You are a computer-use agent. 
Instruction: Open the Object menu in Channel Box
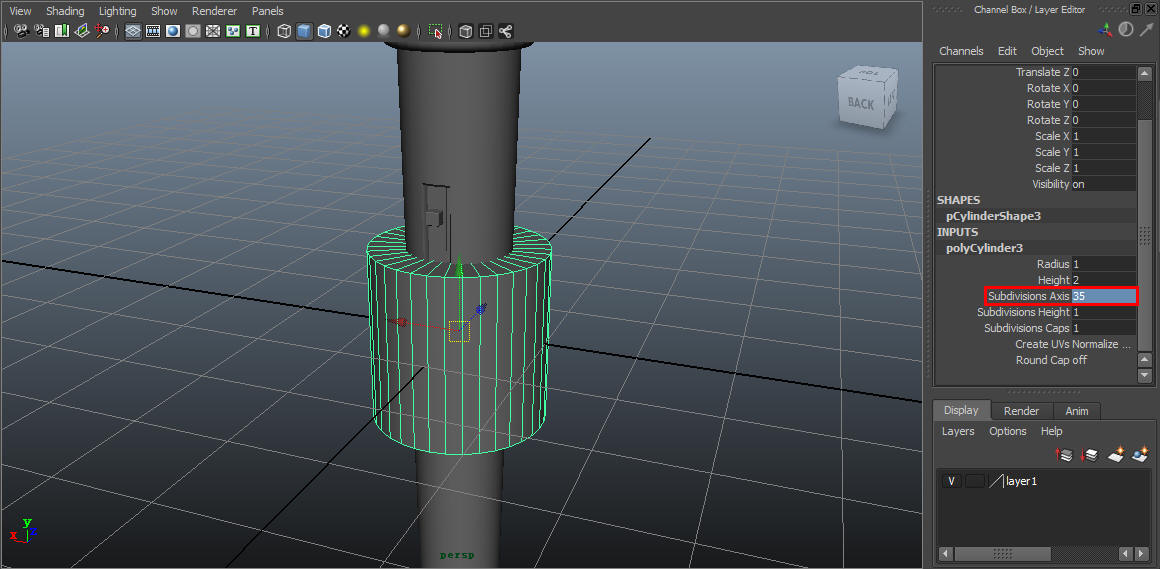tap(1047, 51)
